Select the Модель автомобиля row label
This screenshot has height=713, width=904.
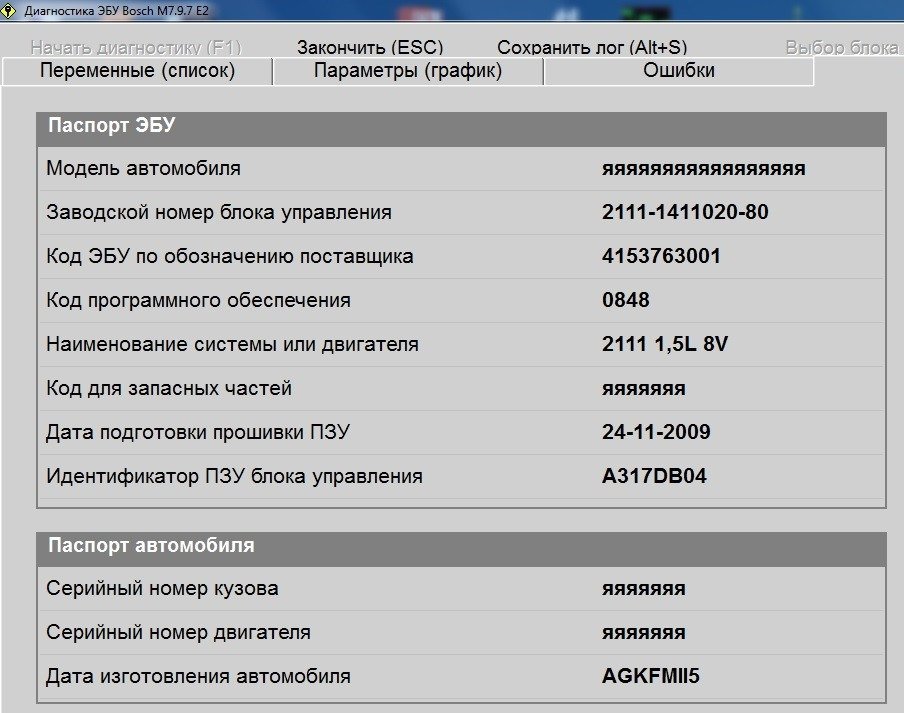[x=143, y=169]
